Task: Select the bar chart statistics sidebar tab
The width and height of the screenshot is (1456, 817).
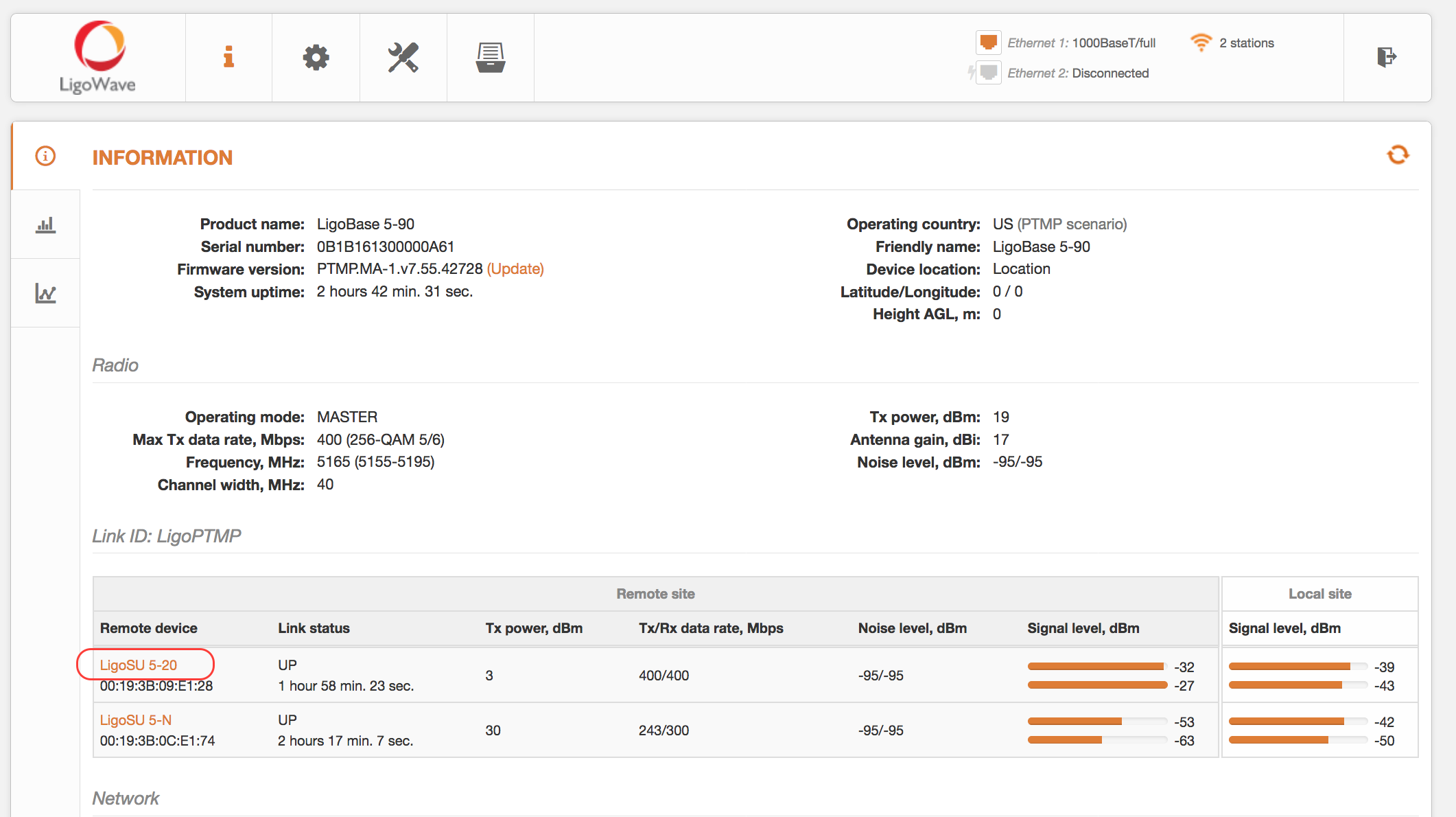Action: 45,225
